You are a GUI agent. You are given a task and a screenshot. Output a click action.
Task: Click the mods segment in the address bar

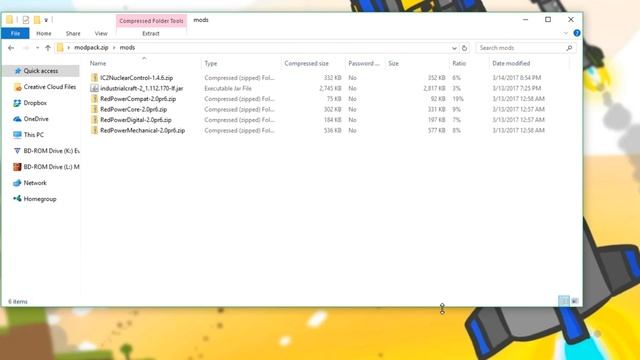pyautogui.click(x=127, y=47)
